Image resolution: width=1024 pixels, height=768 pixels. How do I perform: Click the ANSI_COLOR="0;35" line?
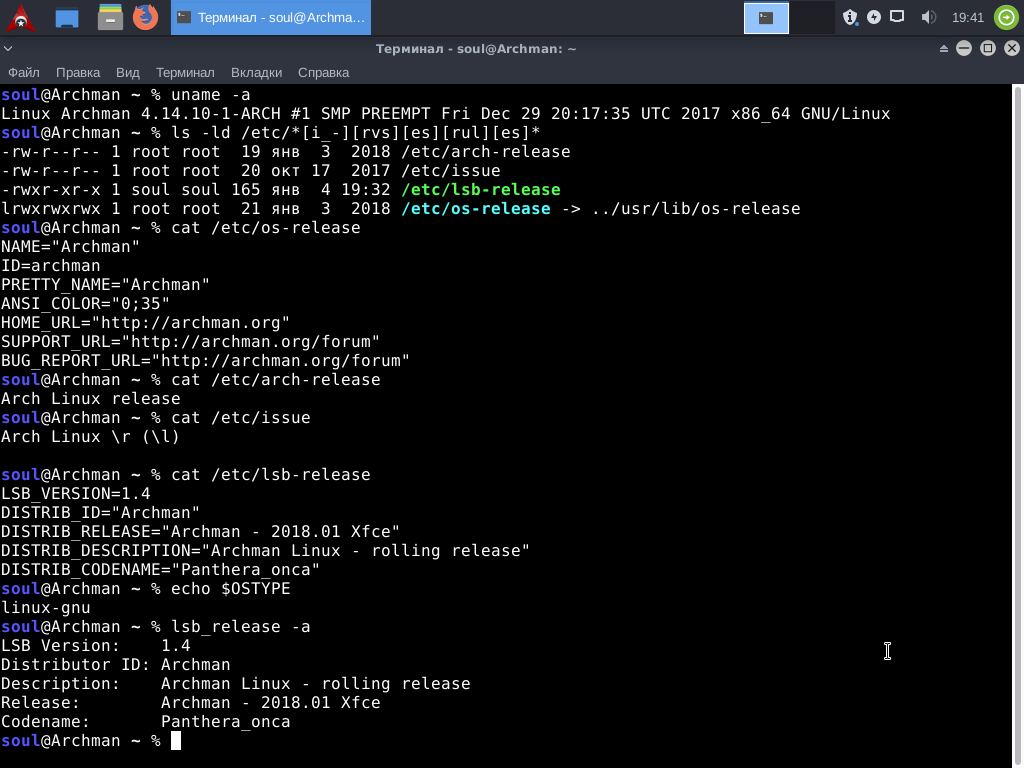coord(85,304)
